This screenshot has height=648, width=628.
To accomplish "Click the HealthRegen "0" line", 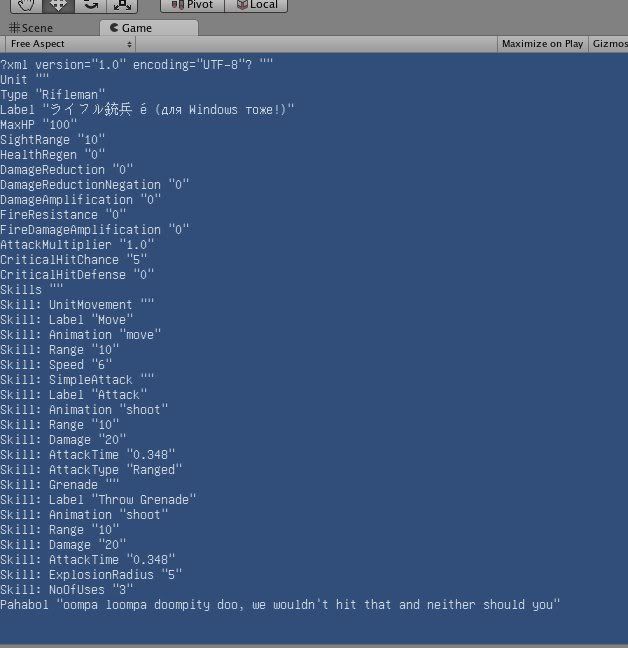I will tap(52, 155).
